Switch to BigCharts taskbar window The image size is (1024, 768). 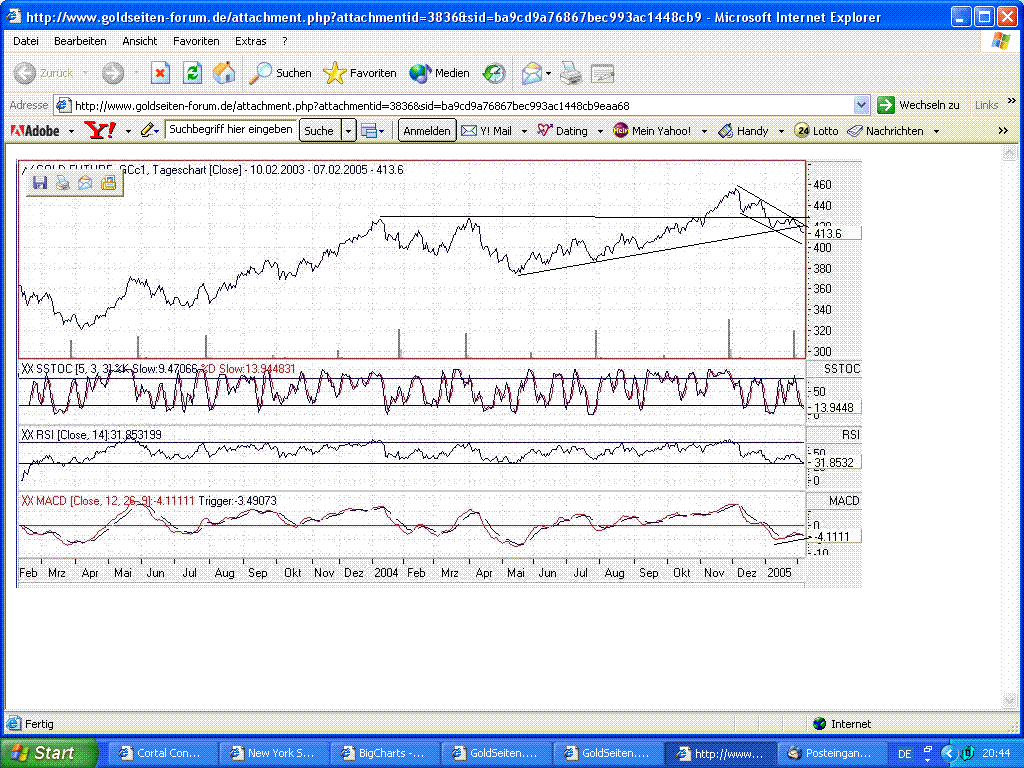click(x=384, y=753)
